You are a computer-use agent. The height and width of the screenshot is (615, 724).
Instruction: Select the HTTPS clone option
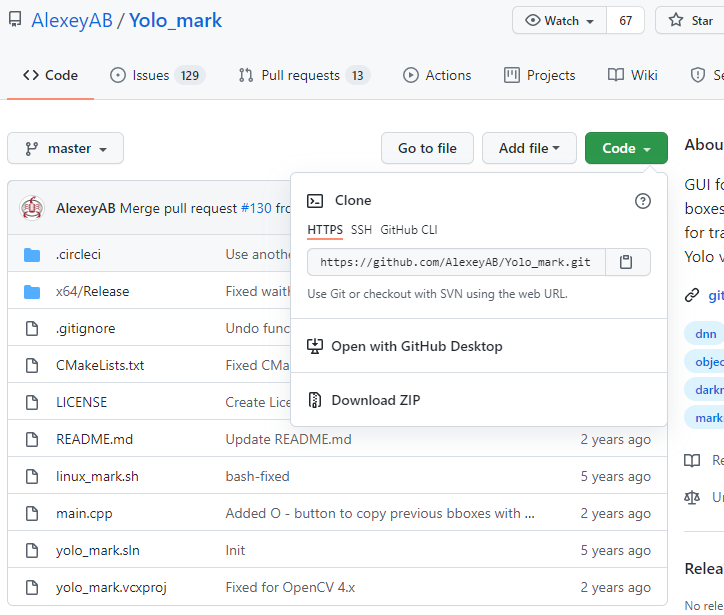tap(325, 230)
